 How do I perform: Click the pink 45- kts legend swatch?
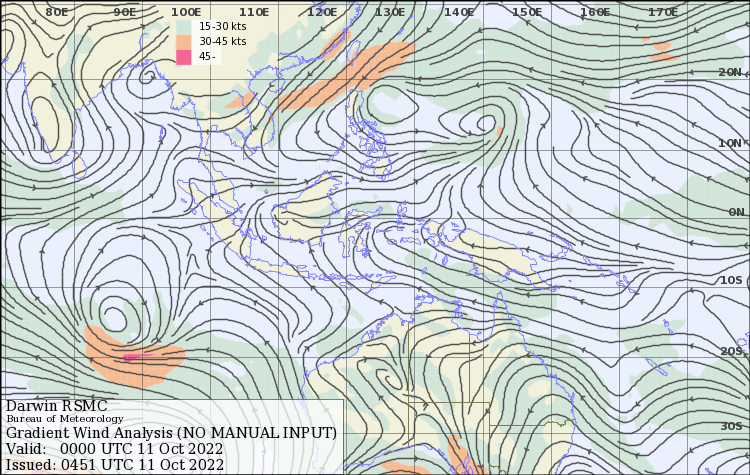point(183,57)
